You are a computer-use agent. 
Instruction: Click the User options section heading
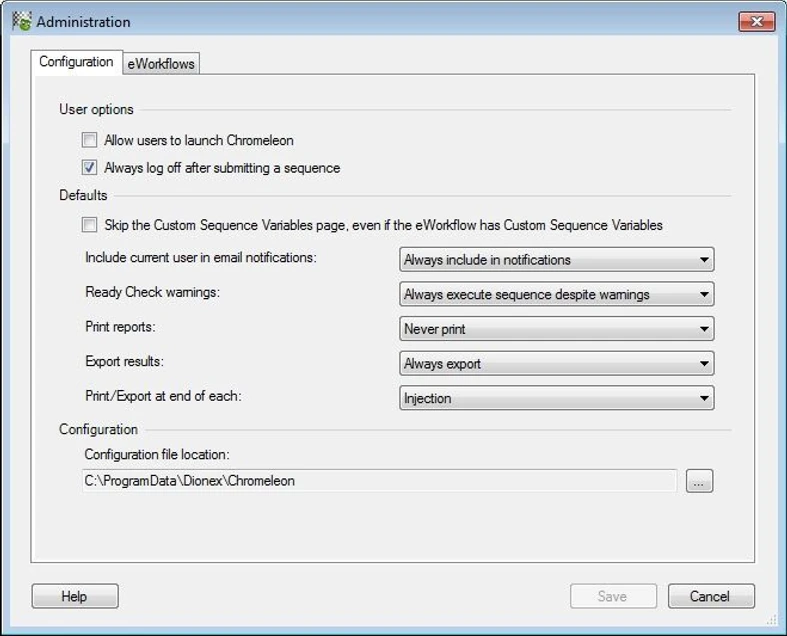tap(96, 109)
